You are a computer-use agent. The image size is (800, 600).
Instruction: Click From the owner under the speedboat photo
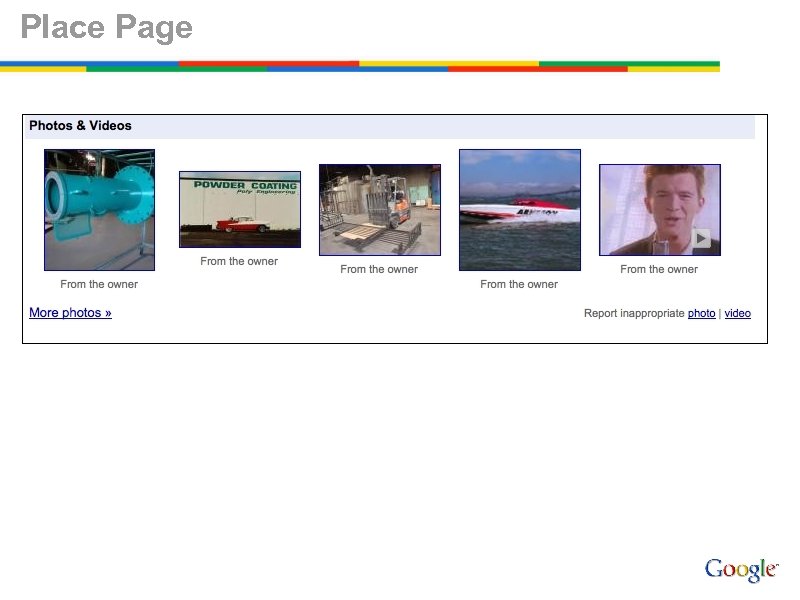pyautogui.click(x=518, y=284)
